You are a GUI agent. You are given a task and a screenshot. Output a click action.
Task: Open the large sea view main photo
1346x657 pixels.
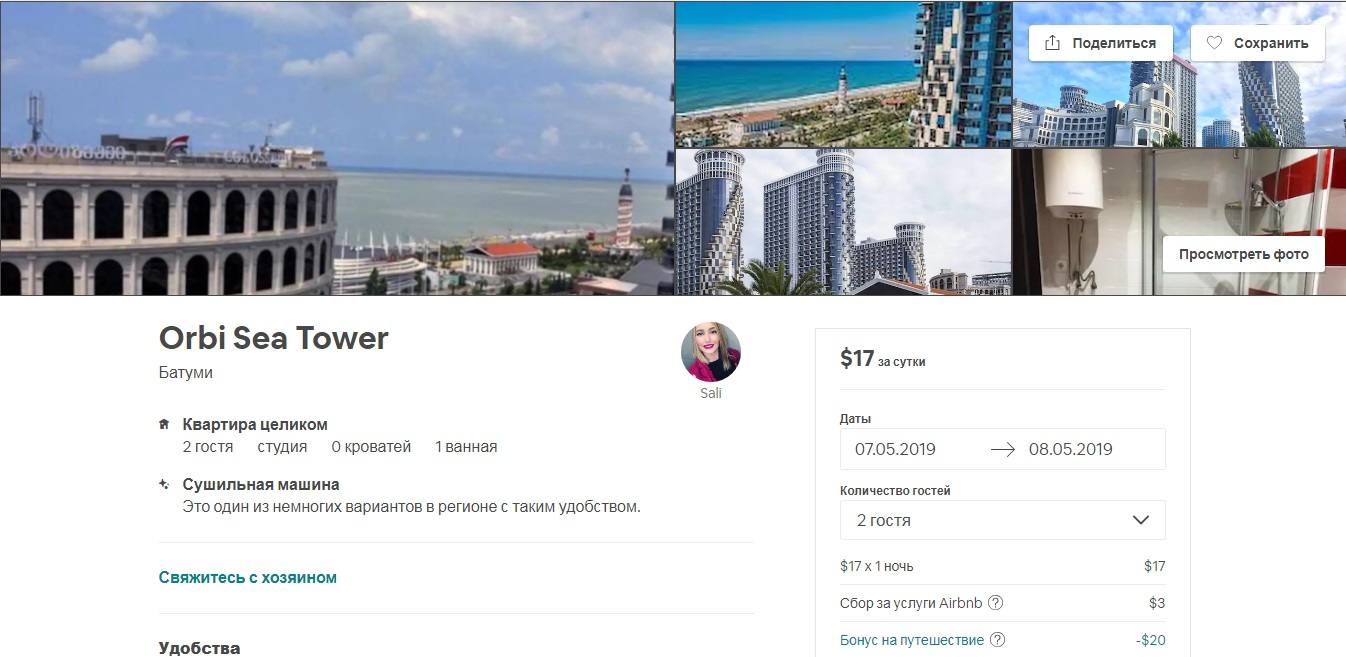337,148
